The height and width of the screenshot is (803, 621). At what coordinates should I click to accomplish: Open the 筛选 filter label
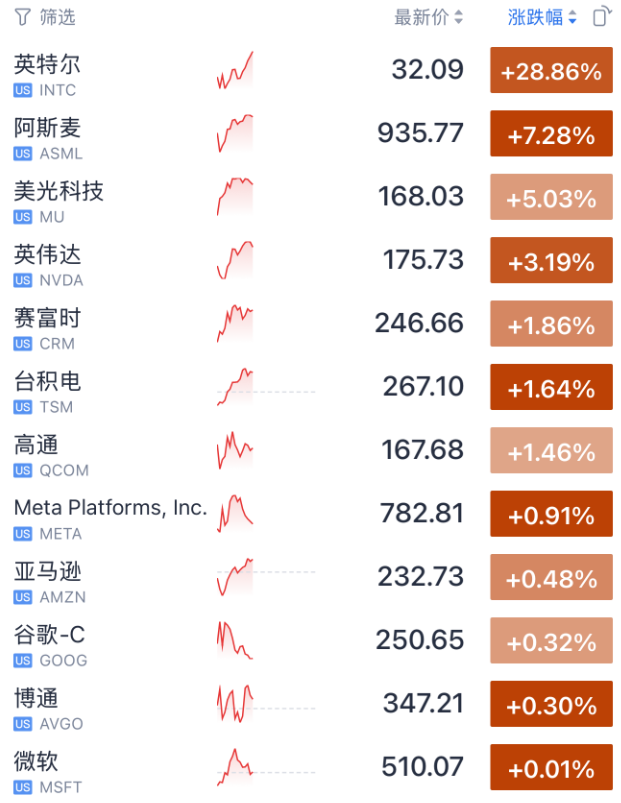tap(57, 17)
